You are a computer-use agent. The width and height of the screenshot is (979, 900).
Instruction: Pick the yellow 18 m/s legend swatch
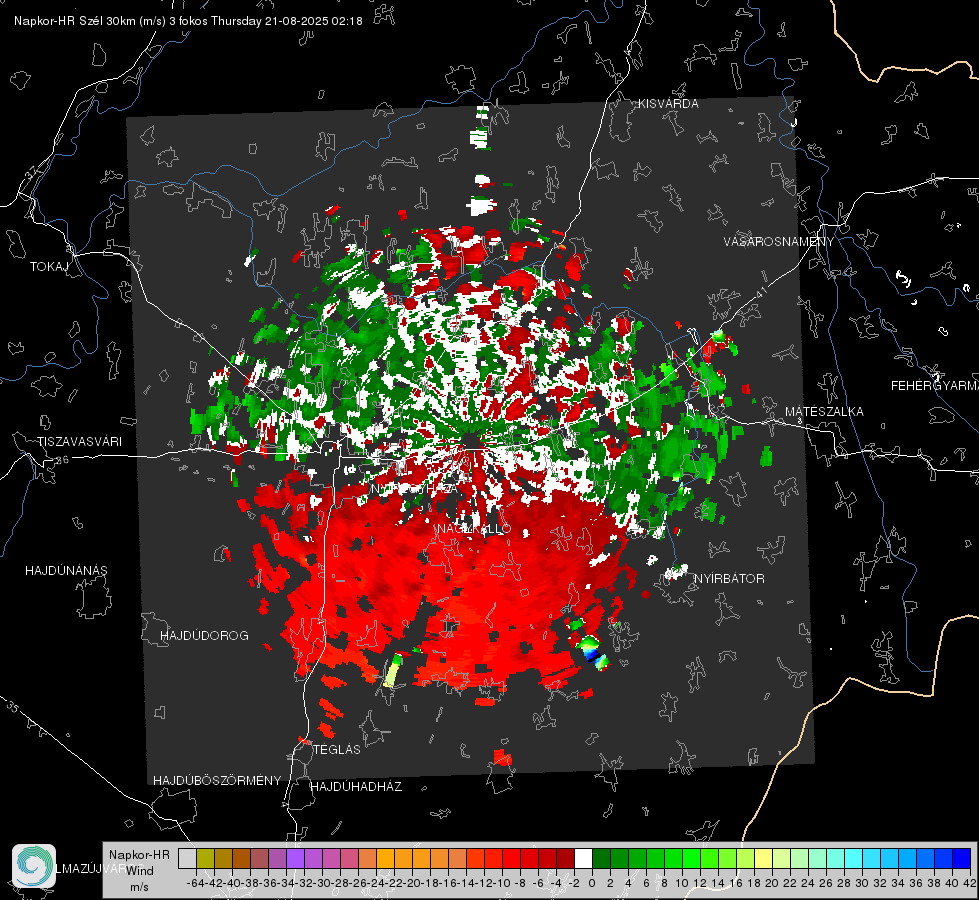point(764,859)
